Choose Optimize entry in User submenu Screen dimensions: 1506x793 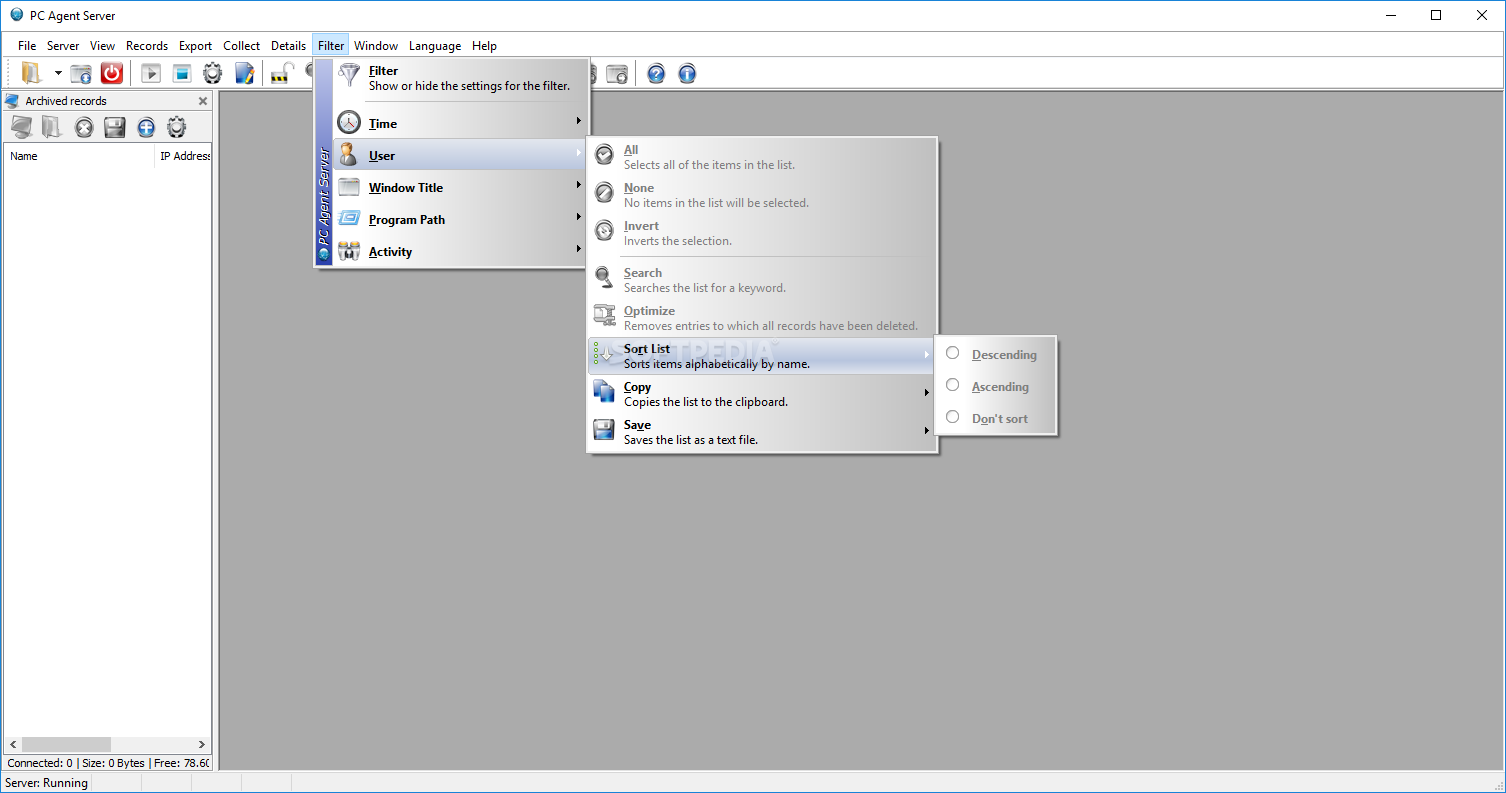click(762, 318)
